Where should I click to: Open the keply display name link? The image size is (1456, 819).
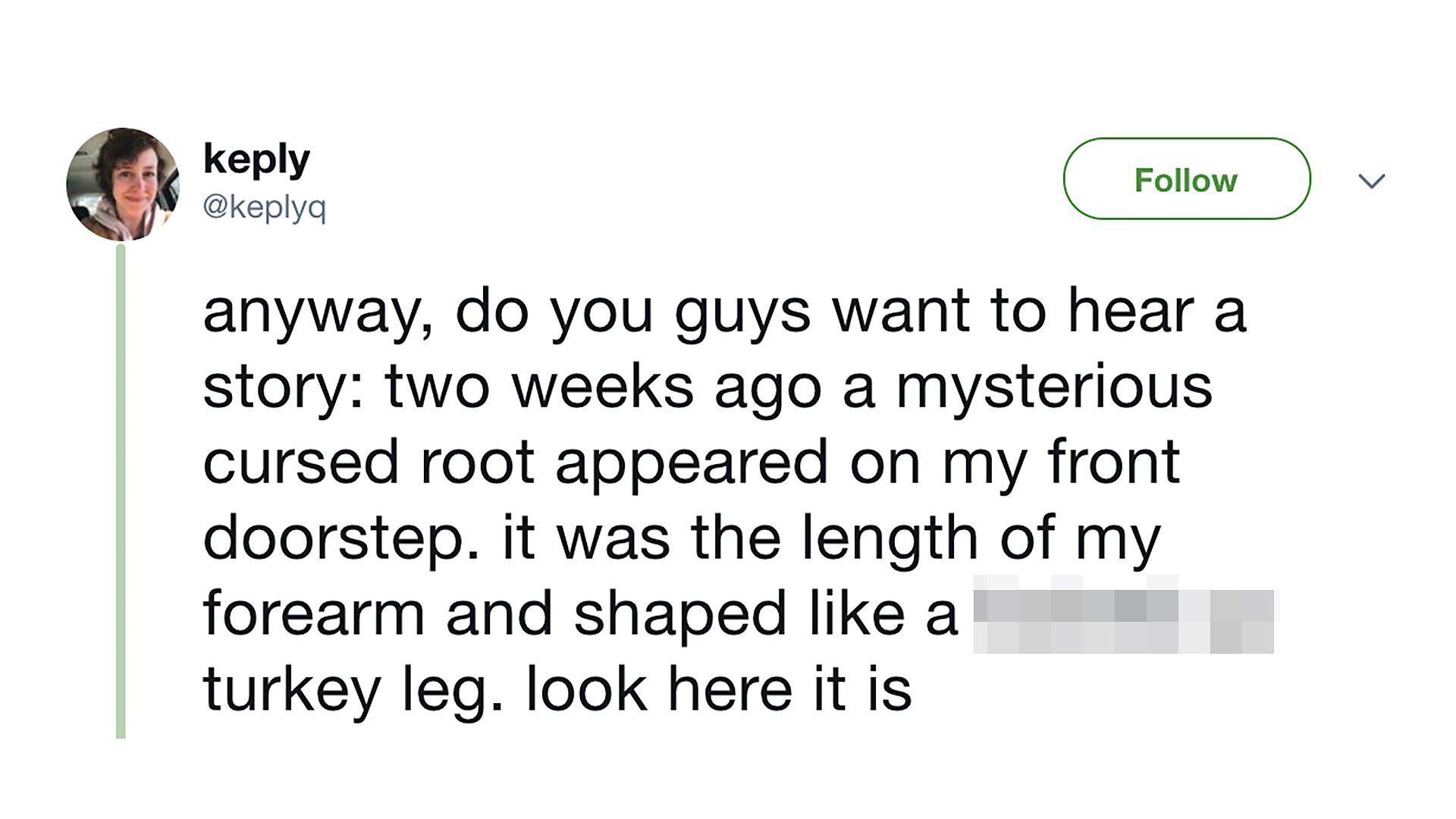[x=256, y=159]
